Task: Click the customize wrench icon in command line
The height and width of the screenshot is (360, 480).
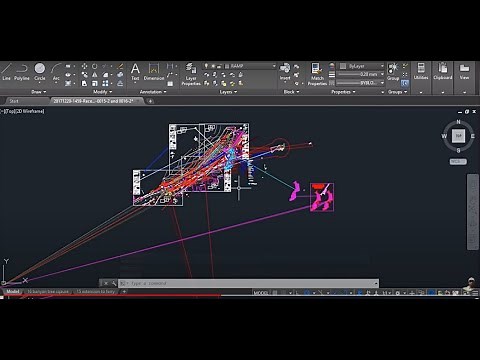Action: point(114,283)
